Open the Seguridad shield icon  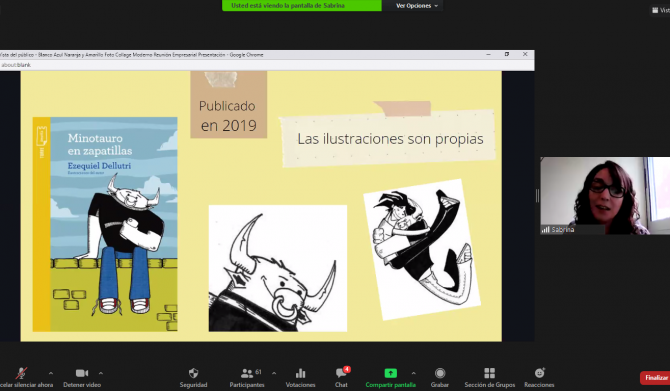(194, 373)
